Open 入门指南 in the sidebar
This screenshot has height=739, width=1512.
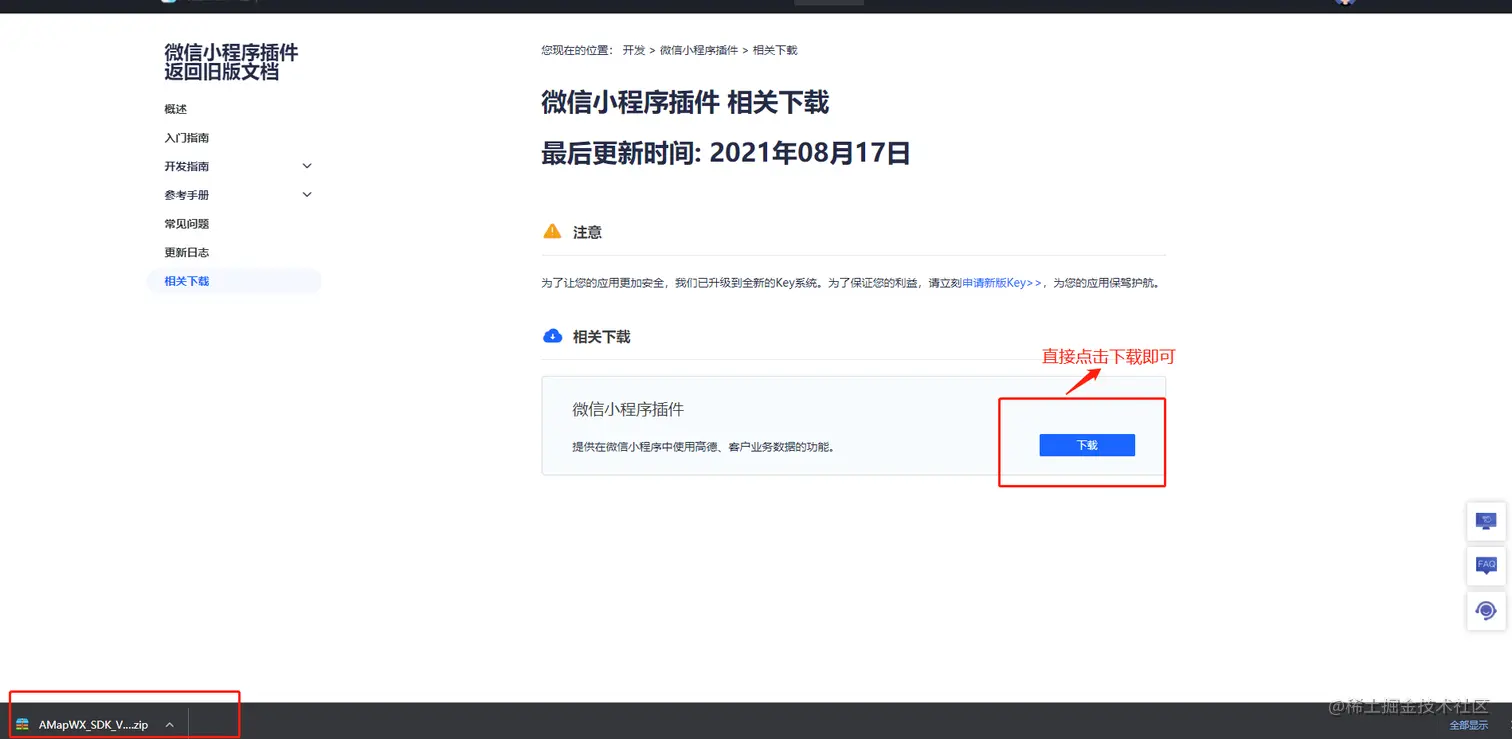pos(187,138)
